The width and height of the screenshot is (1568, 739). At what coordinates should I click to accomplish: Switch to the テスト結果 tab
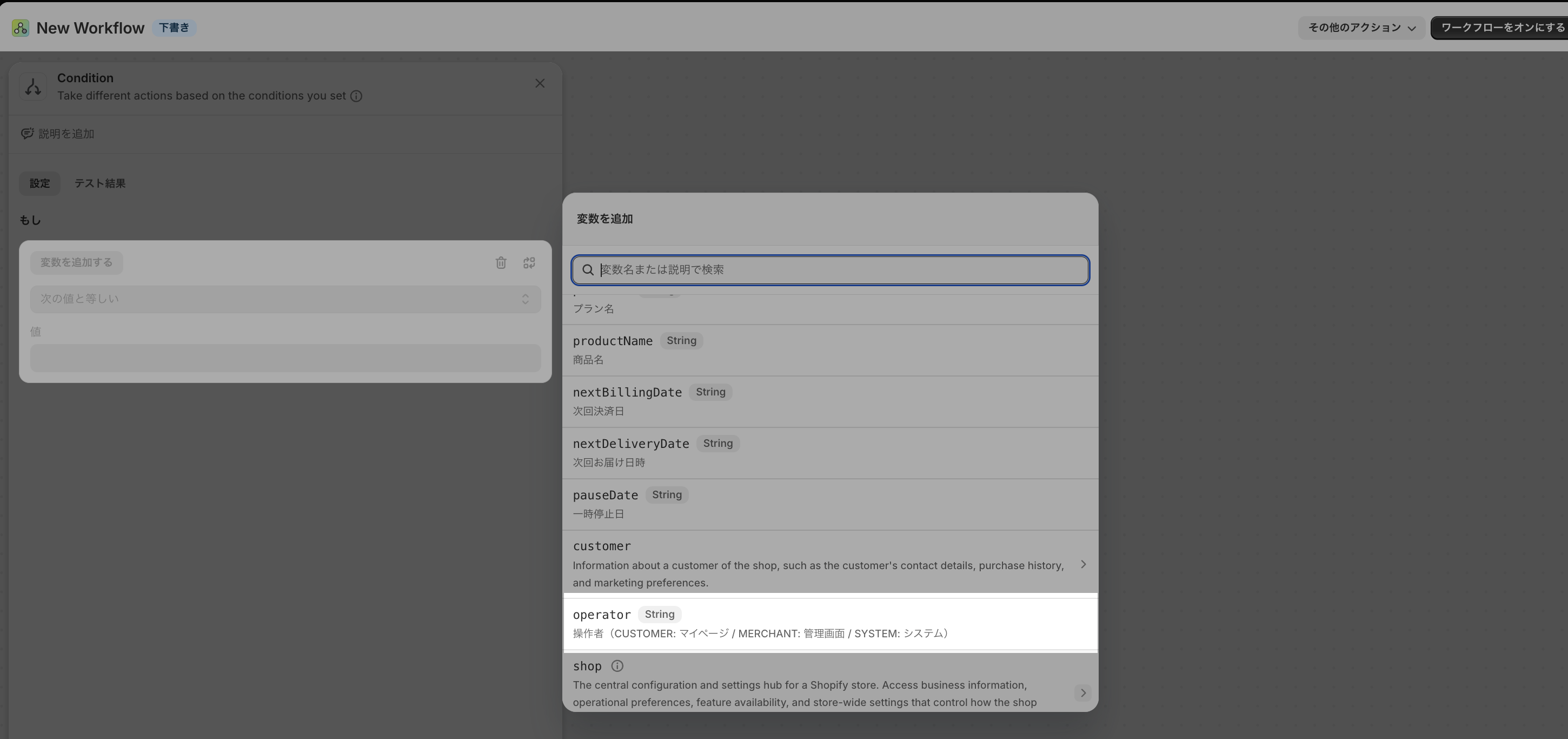100,183
